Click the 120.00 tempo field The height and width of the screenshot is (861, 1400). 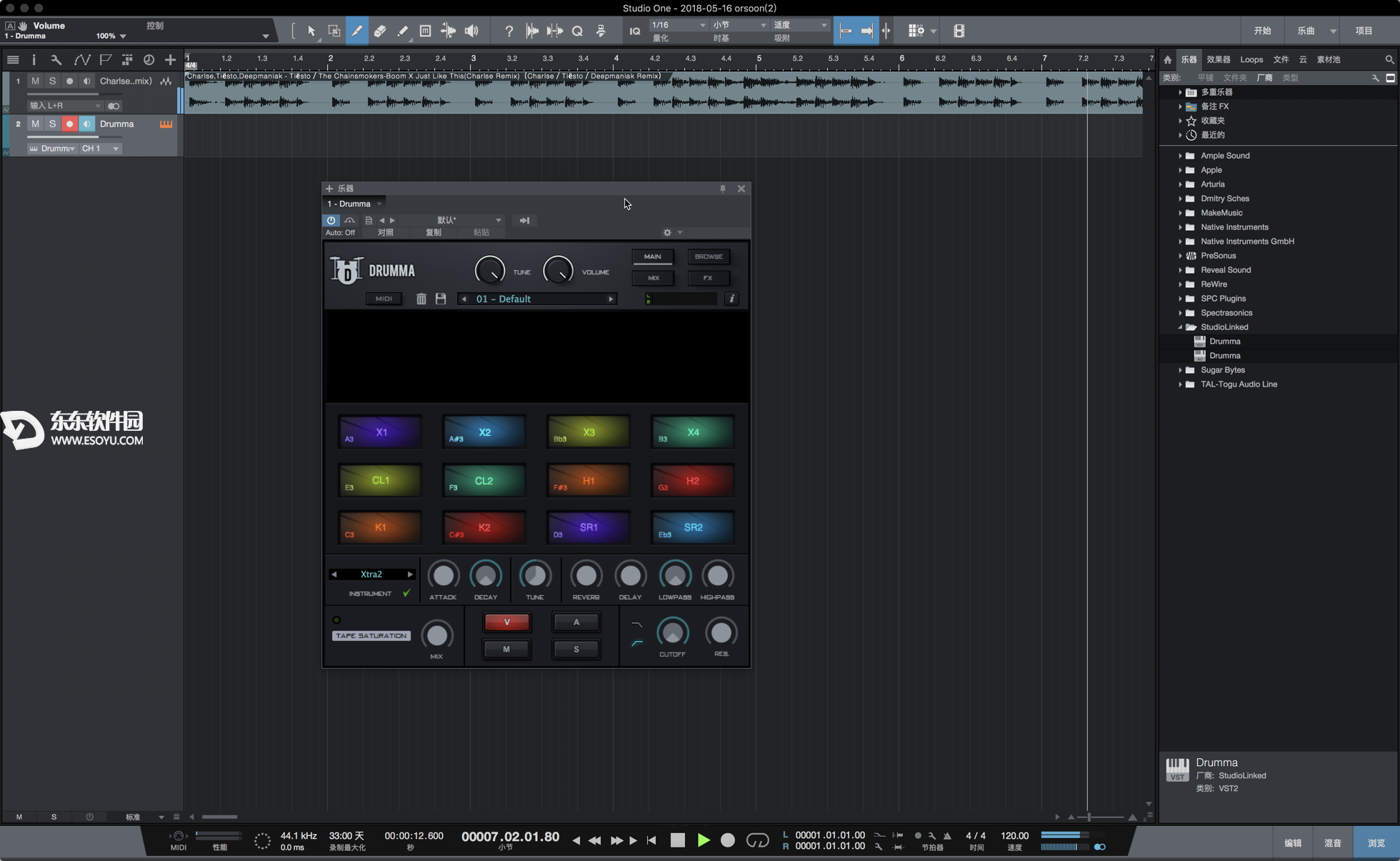pyautogui.click(x=1014, y=835)
